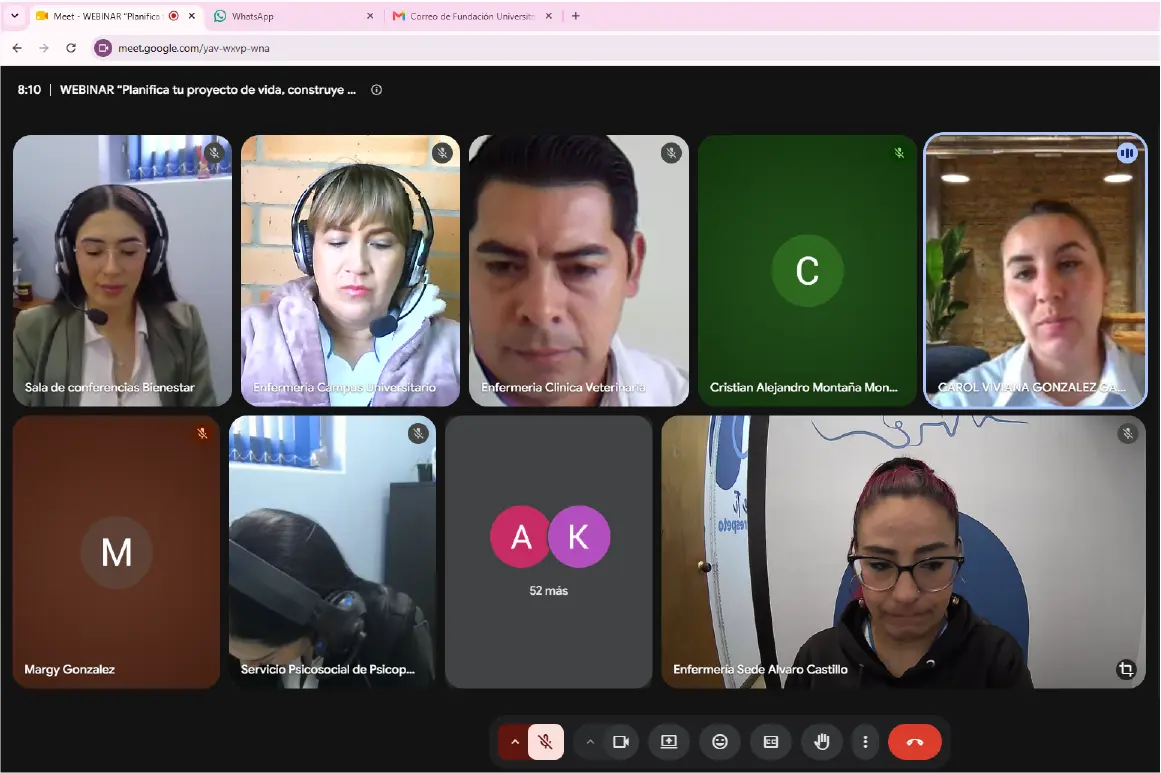Open the browser tab search dropdown
The height and width of the screenshot is (773, 1161).
(x=15, y=16)
